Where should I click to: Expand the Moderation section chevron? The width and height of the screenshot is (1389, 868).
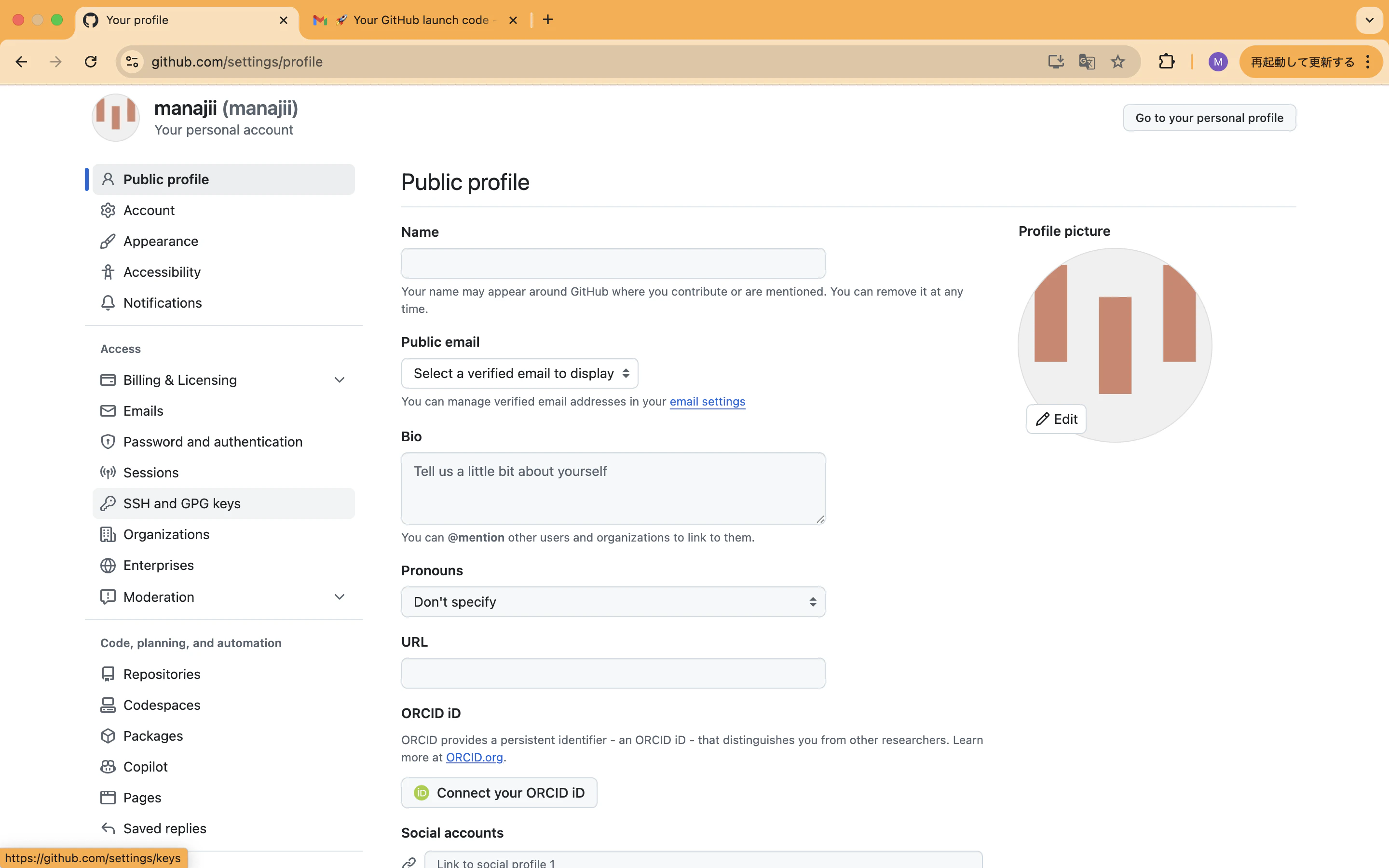pos(339,597)
